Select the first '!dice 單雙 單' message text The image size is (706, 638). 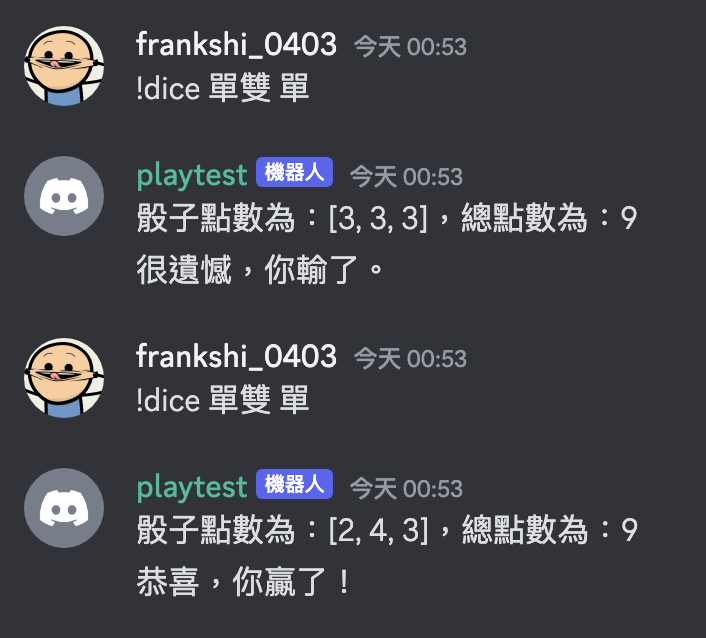223,88
